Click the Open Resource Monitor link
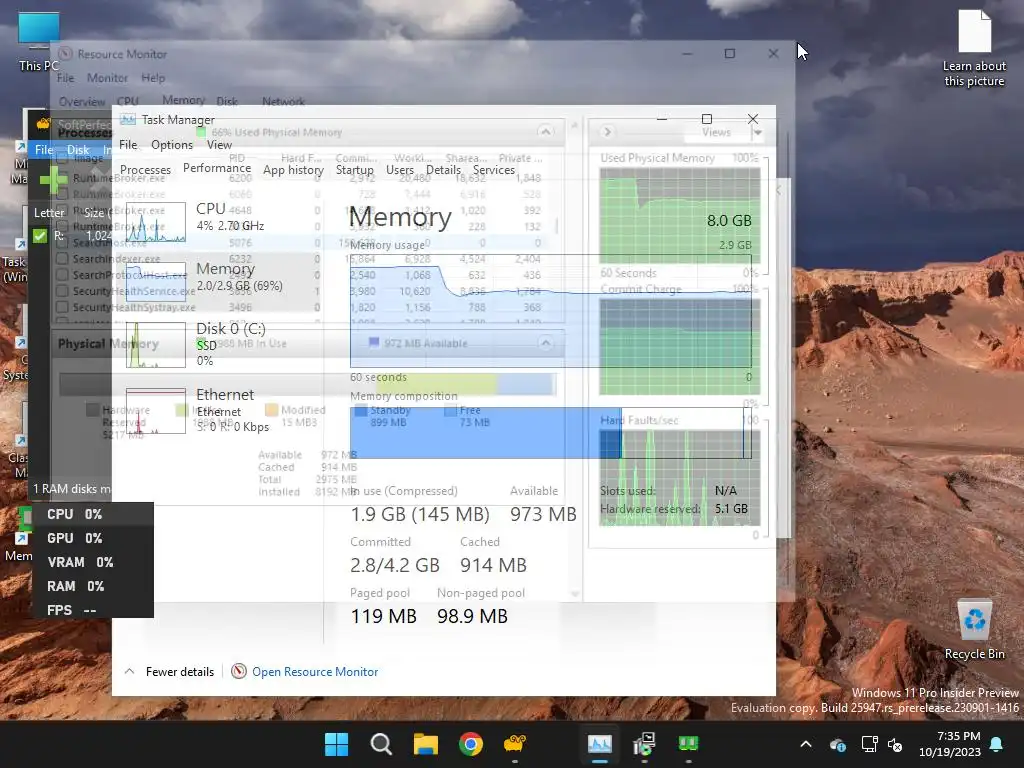1024x768 pixels. 315,671
